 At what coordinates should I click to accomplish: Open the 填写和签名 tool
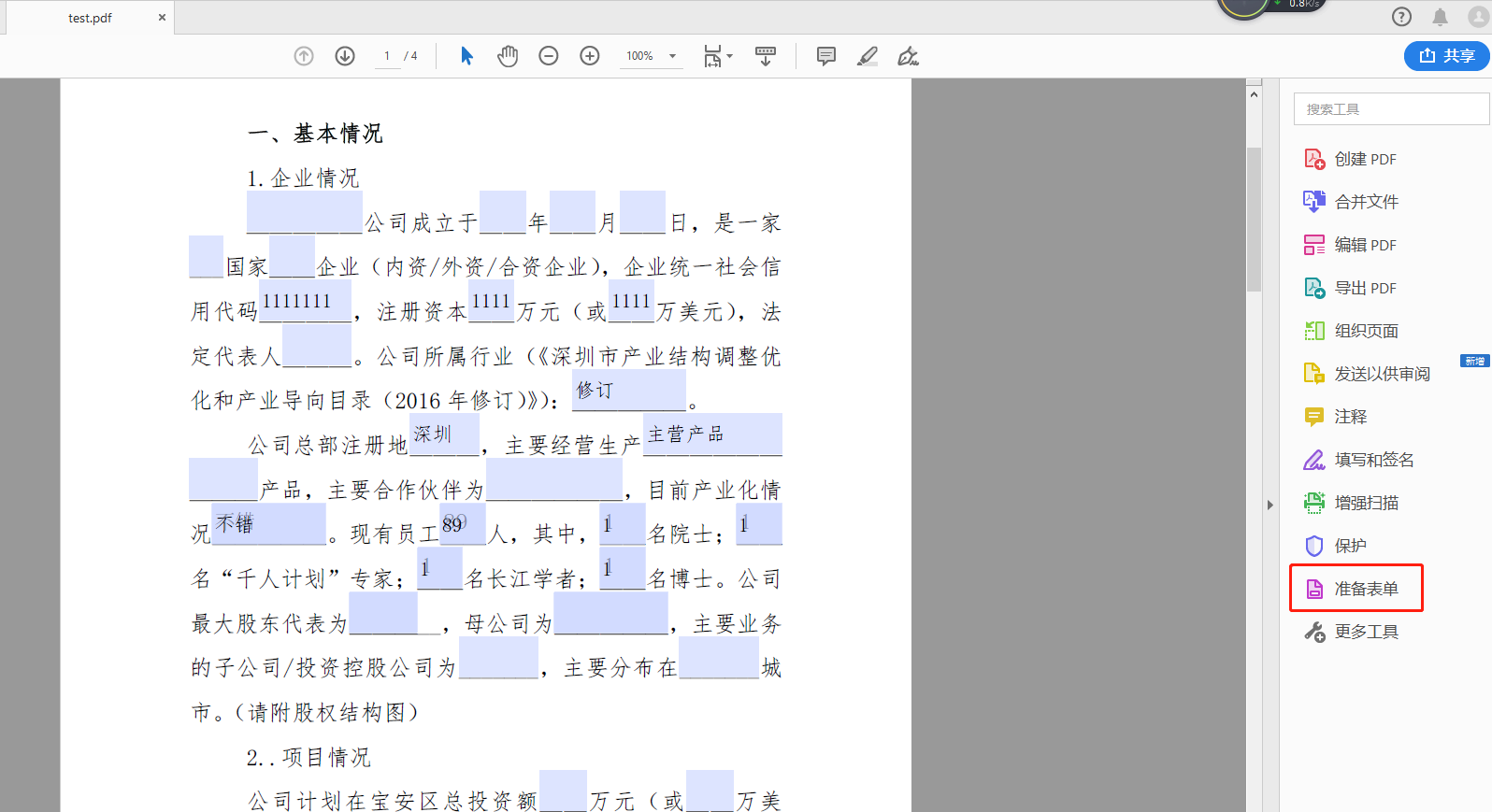tap(1359, 460)
